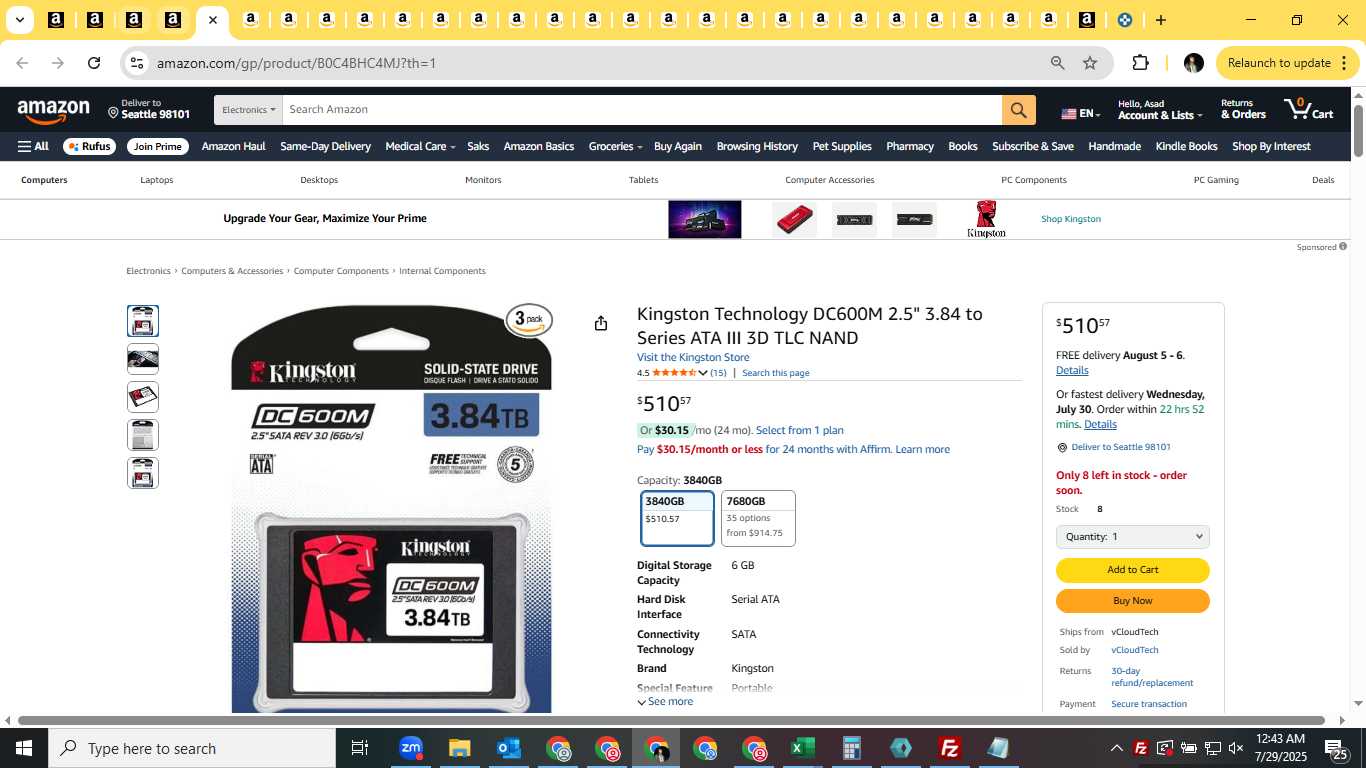Bookmark this page with star icon

click(x=1090, y=63)
